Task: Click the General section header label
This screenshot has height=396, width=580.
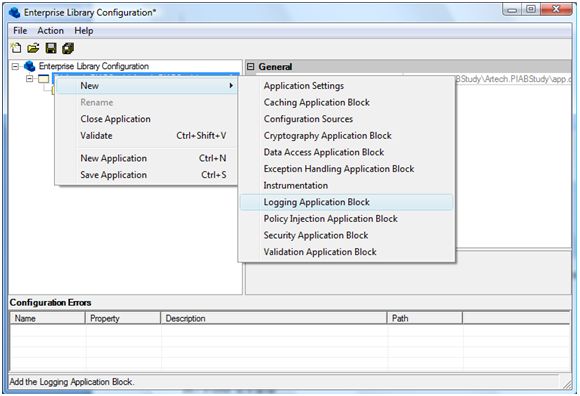Action: (275, 67)
